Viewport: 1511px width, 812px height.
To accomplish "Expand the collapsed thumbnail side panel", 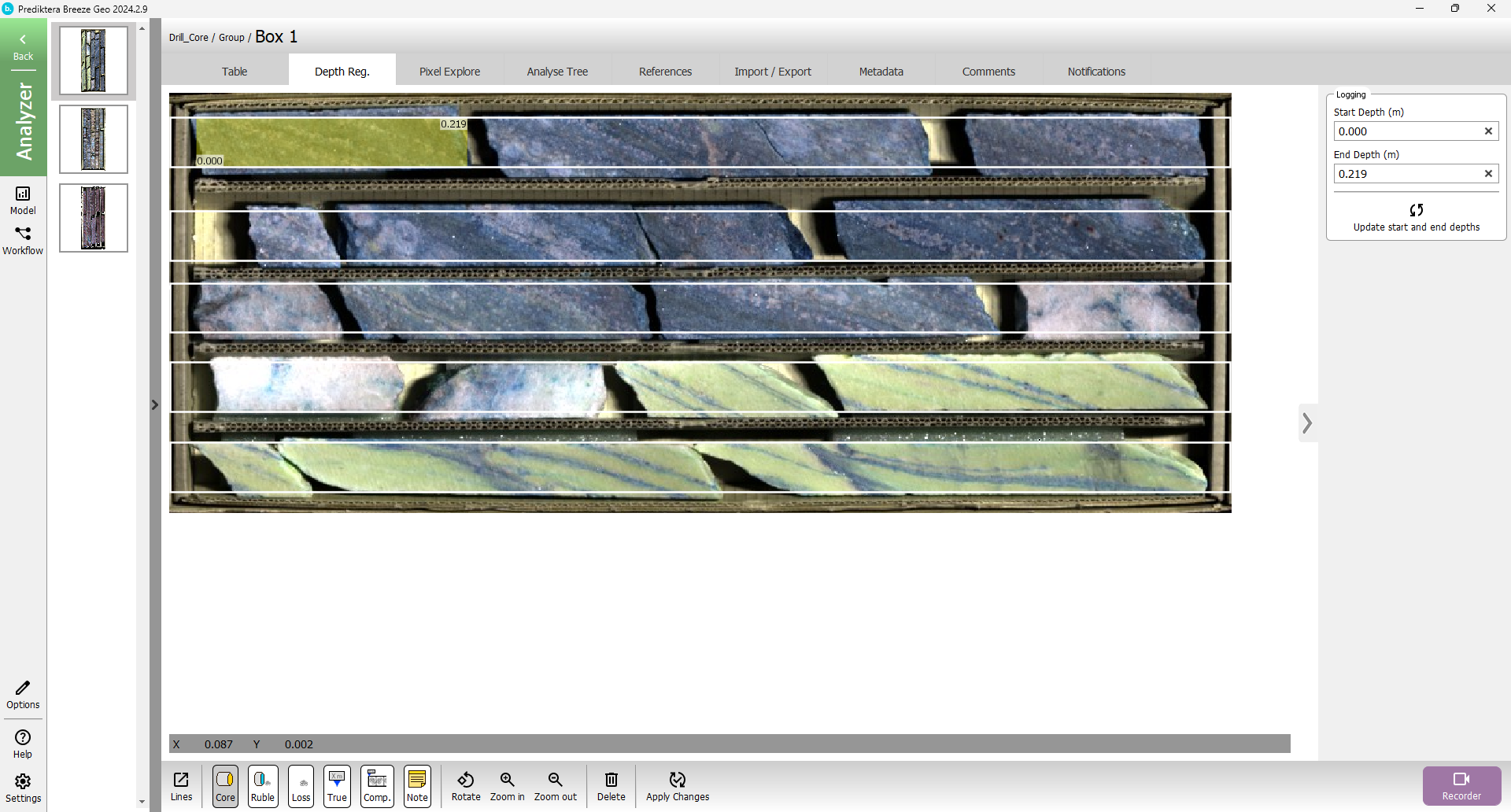I will click(x=155, y=404).
